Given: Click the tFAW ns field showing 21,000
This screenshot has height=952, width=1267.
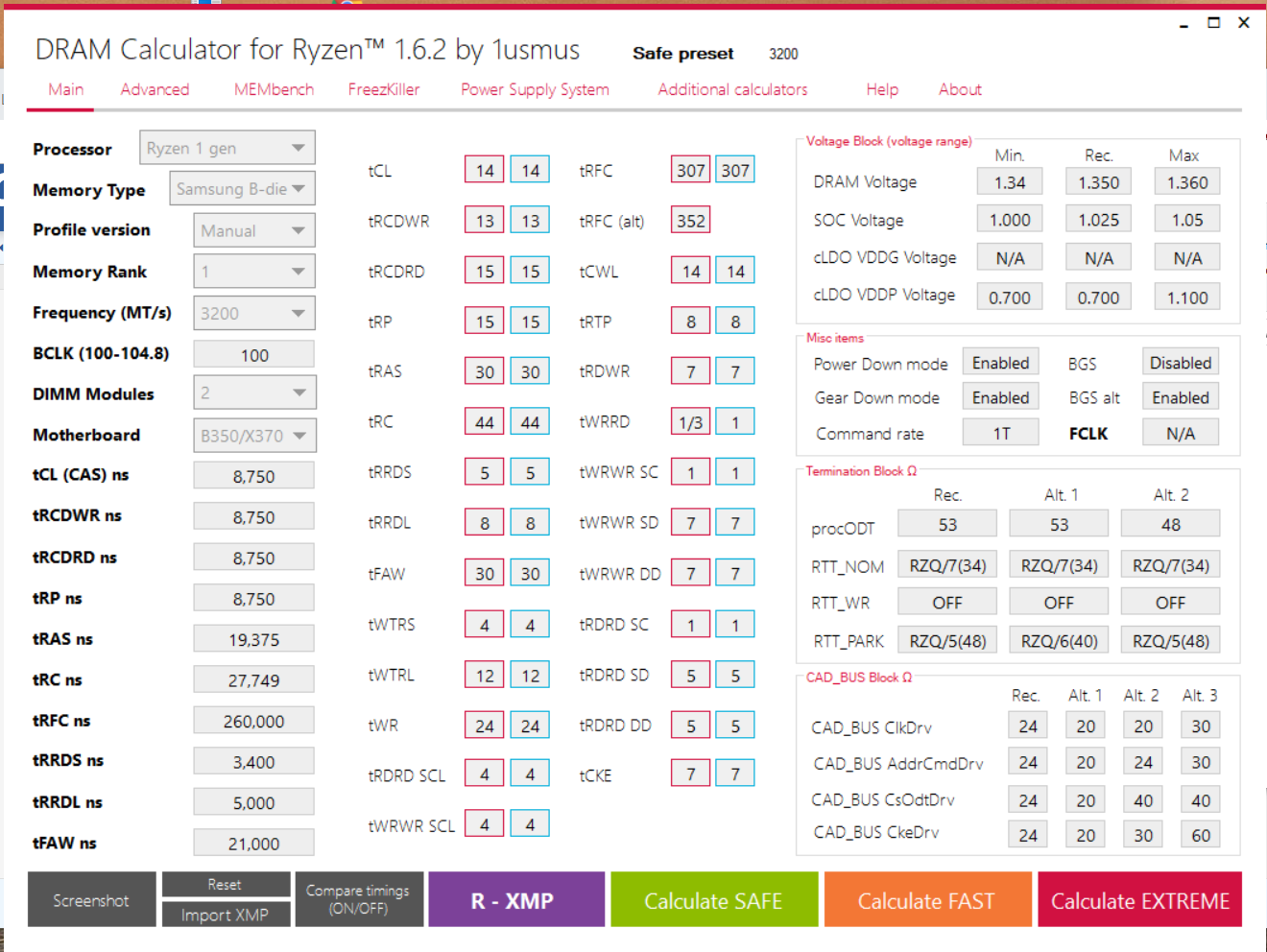Looking at the screenshot, I should click(254, 843).
